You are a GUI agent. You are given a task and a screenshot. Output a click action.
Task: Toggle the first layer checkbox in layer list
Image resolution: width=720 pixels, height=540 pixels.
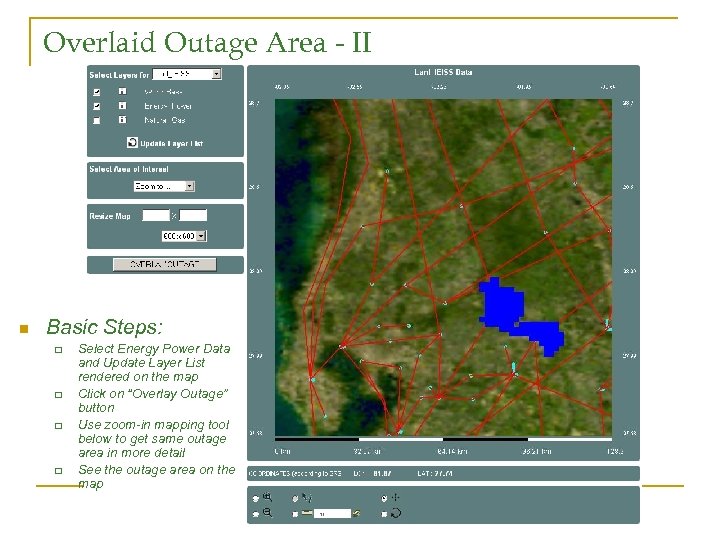[x=96, y=92]
